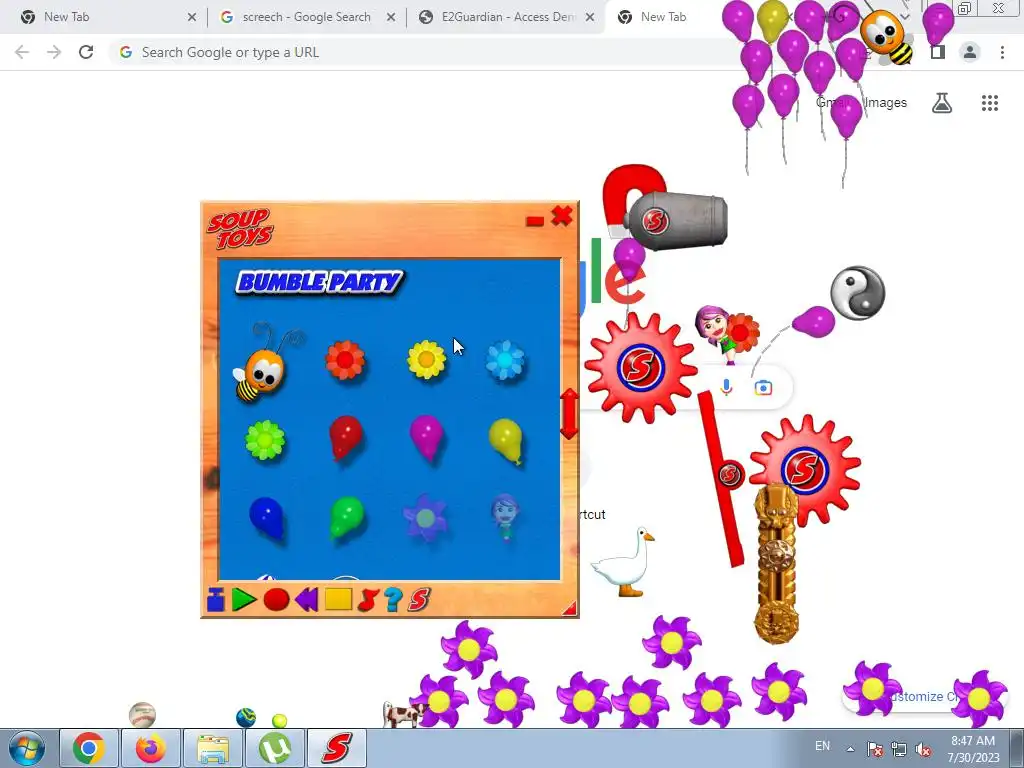Click the green play button in Soup Toys
The image size is (1024, 768).
(x=244, y=600)
